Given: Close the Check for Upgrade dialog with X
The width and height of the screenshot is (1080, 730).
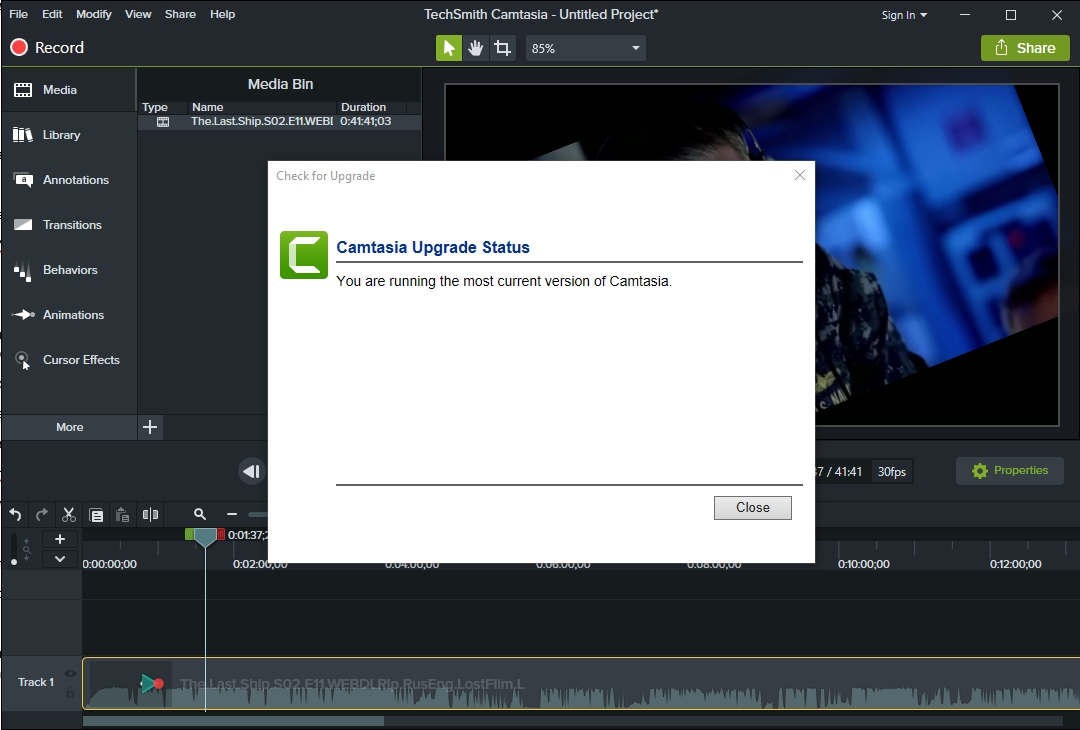Looking at the screenshot, I should [x=800, y=175].
